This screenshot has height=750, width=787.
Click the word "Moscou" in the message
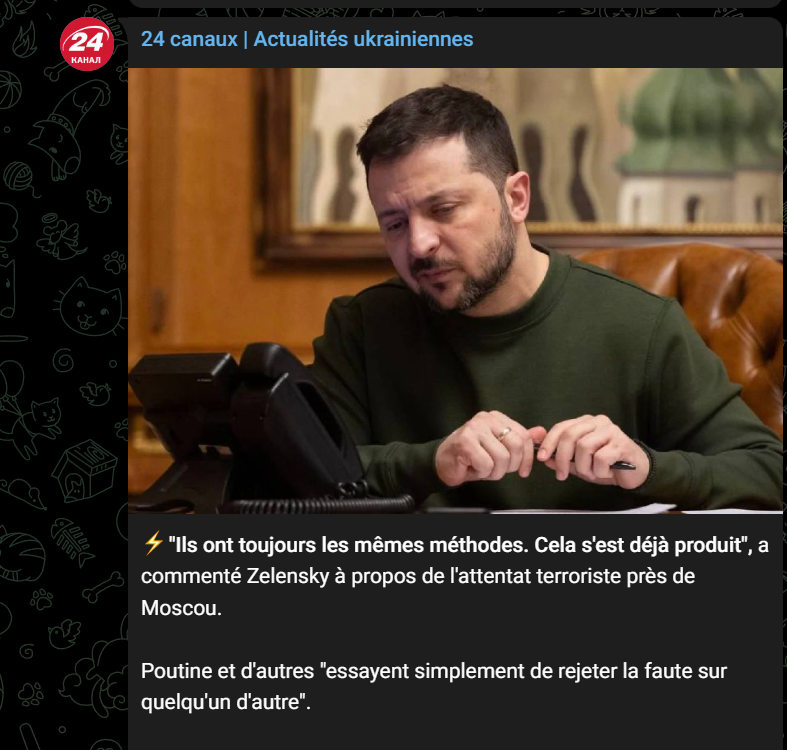click(x=181, y=608)
